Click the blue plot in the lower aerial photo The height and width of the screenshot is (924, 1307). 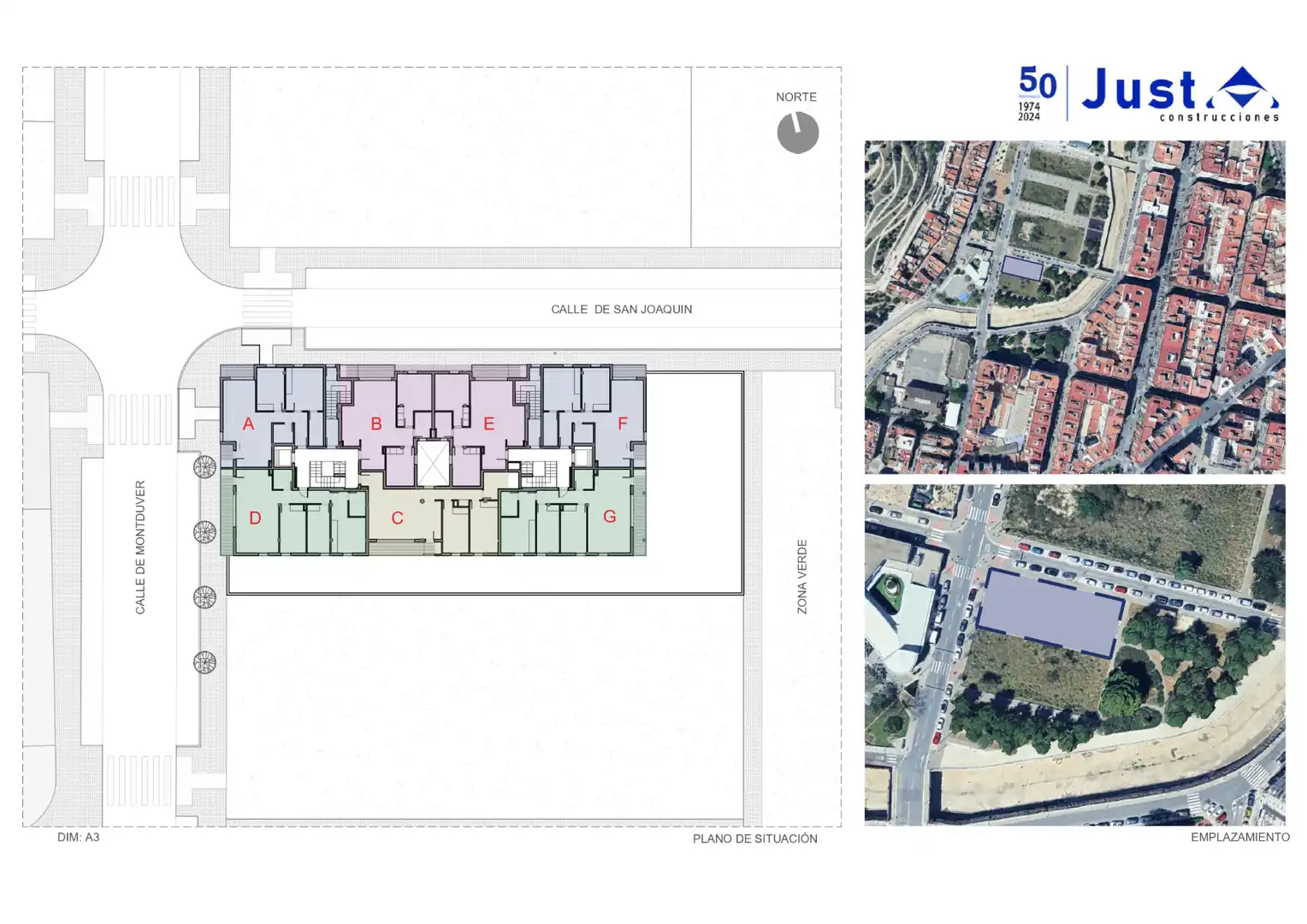coord(1050,613)
